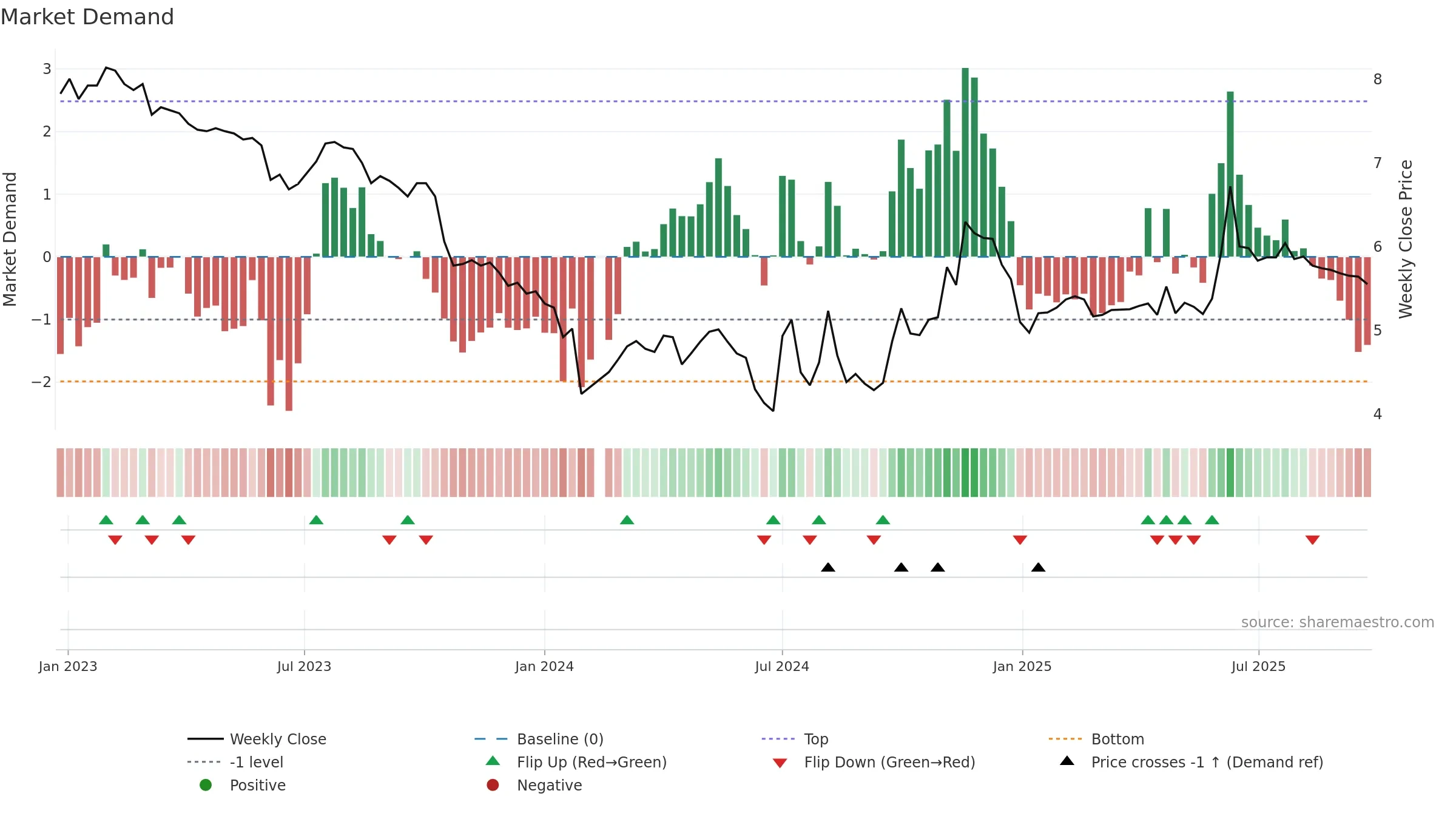Toggle the -1 level legend entry
The image size is (1456, 819).
point(235,762)
